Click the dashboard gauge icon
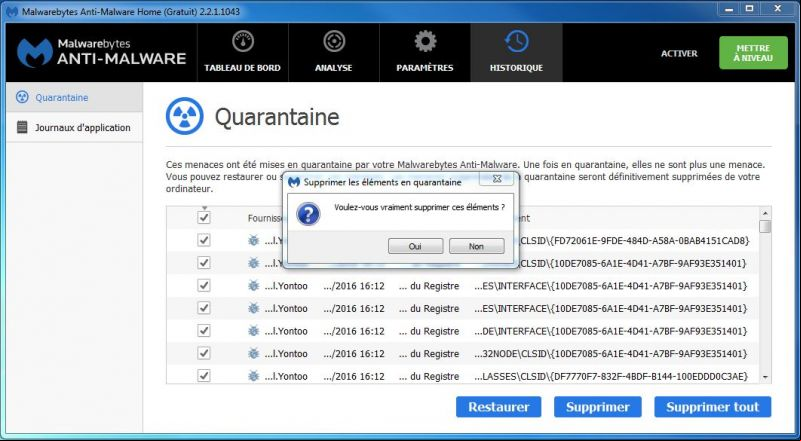Screen dimensions: 801x441 pyautogui.click(x=243, y=42)
